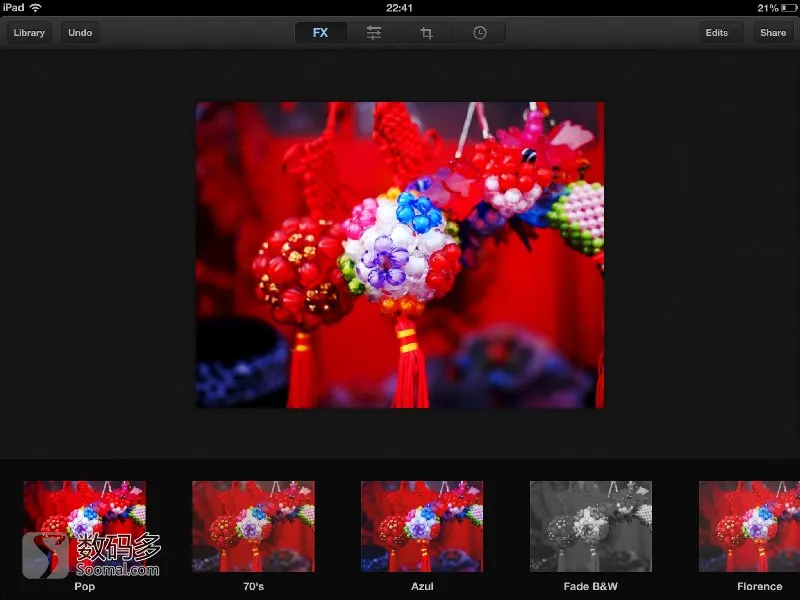Tap the Undo button
The width and height of the screenshot is (800, 600).
click(x=80, y=33)
